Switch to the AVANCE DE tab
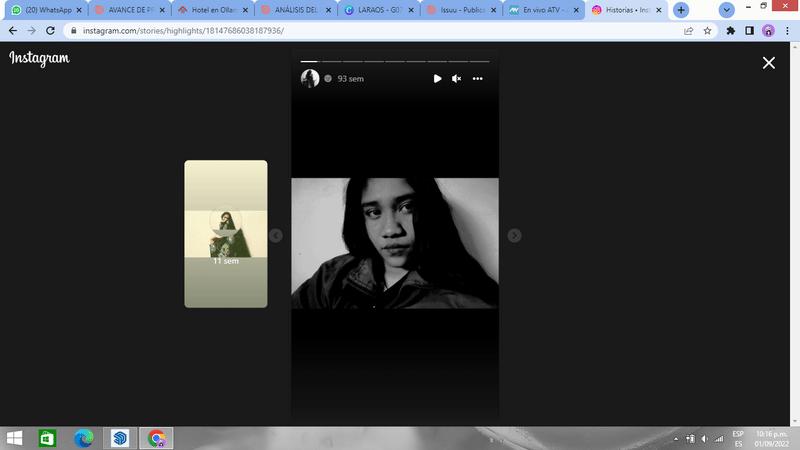This screenshot has height=450, width=800. click(x=130, y=10)
